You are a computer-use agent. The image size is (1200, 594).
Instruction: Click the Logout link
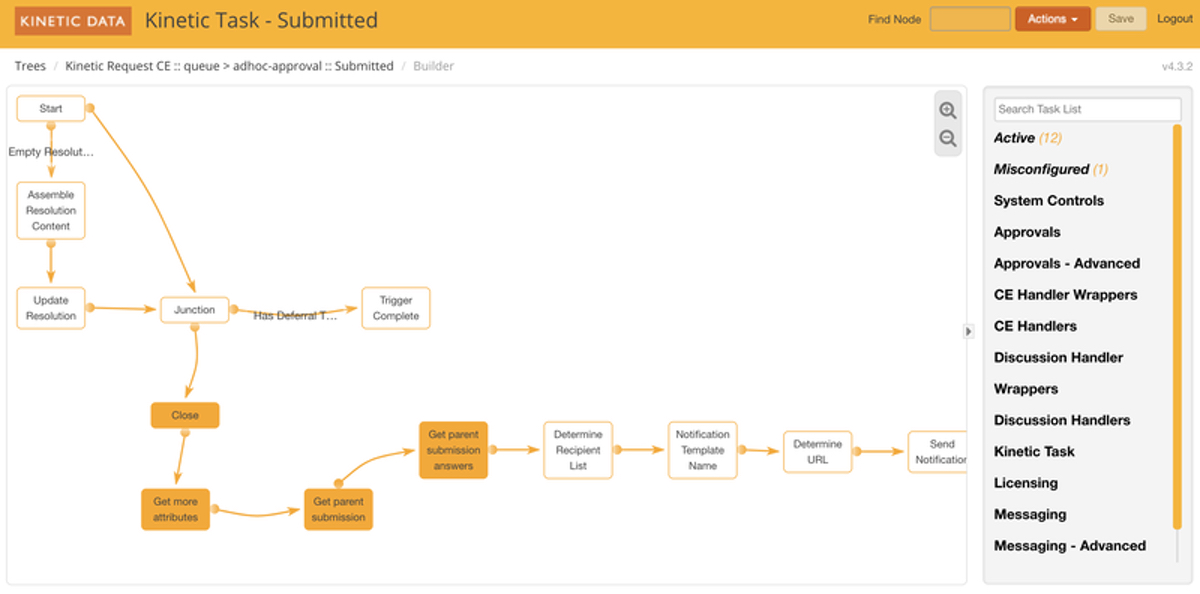click(1175, 19)
